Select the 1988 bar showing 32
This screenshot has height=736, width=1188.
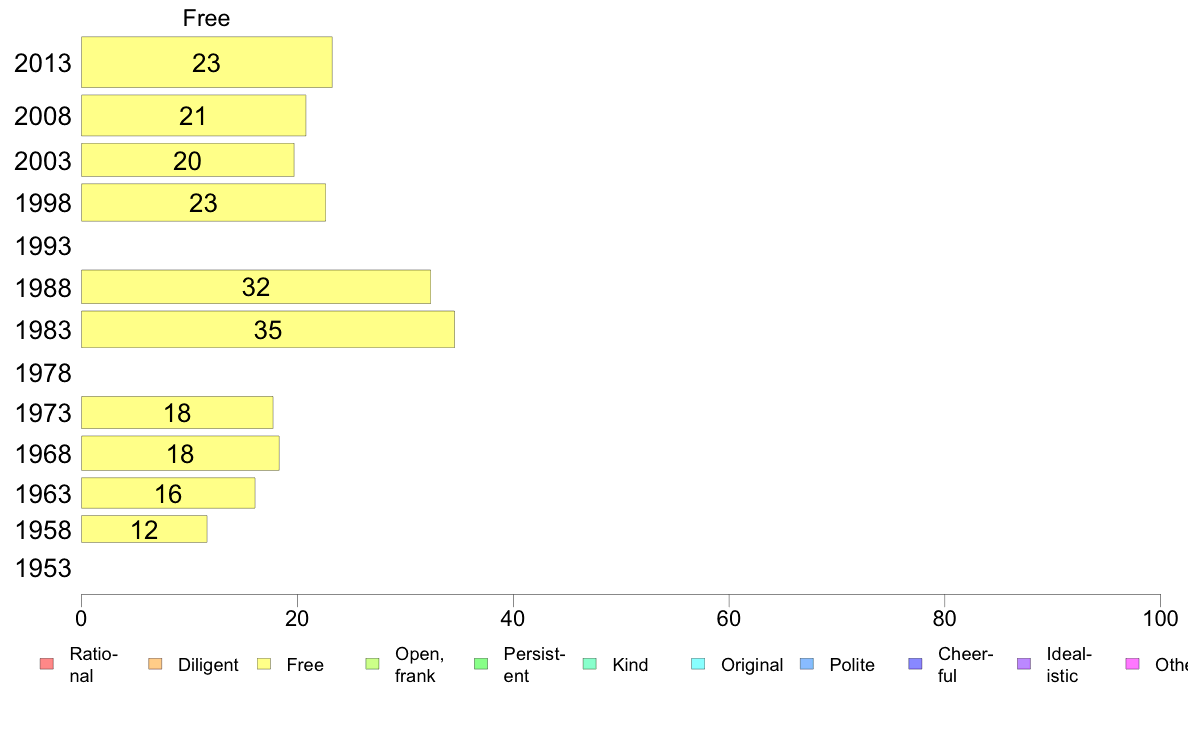[x=255, y=287]
